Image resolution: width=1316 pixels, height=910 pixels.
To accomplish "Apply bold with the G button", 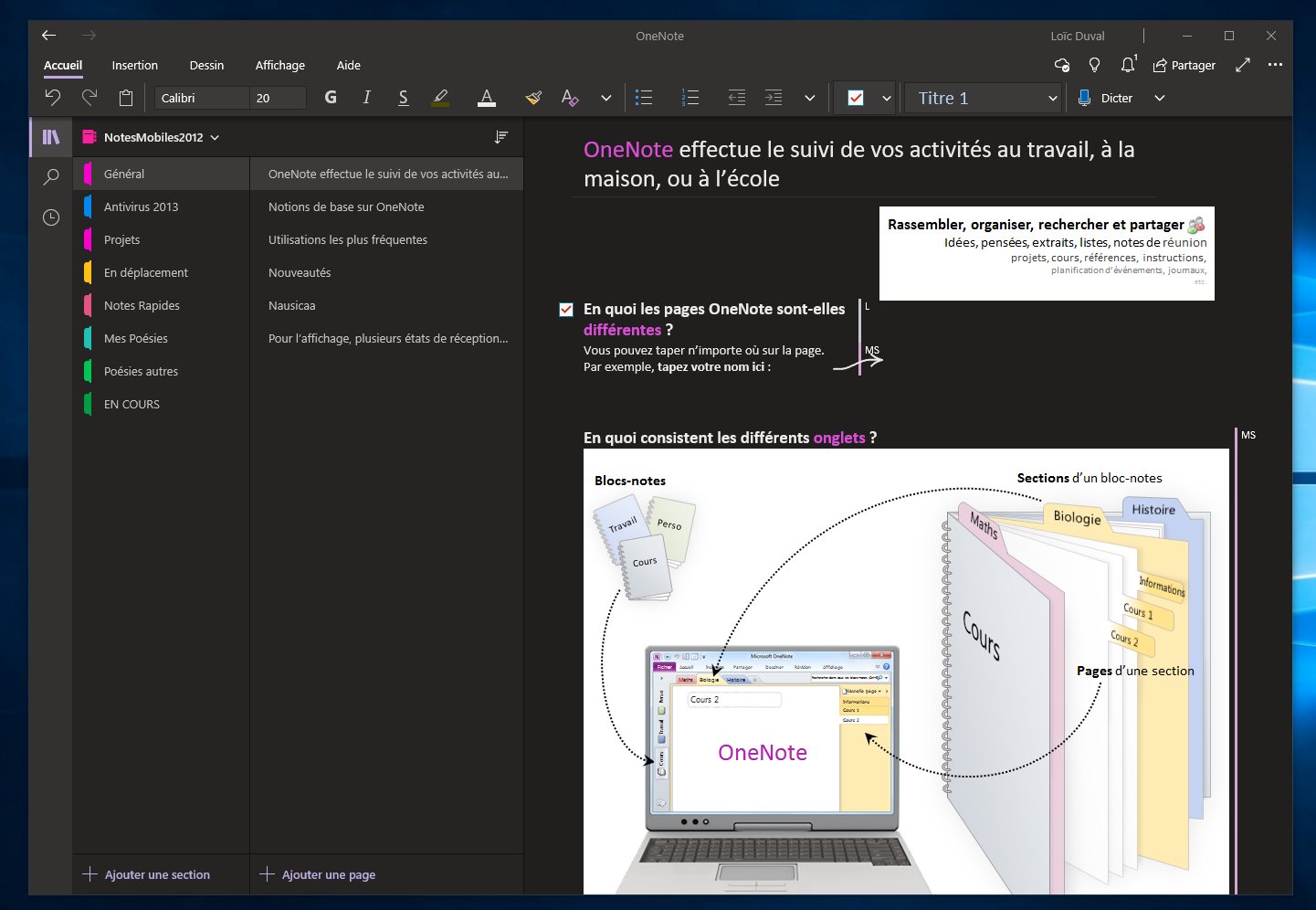I will 331,98.
